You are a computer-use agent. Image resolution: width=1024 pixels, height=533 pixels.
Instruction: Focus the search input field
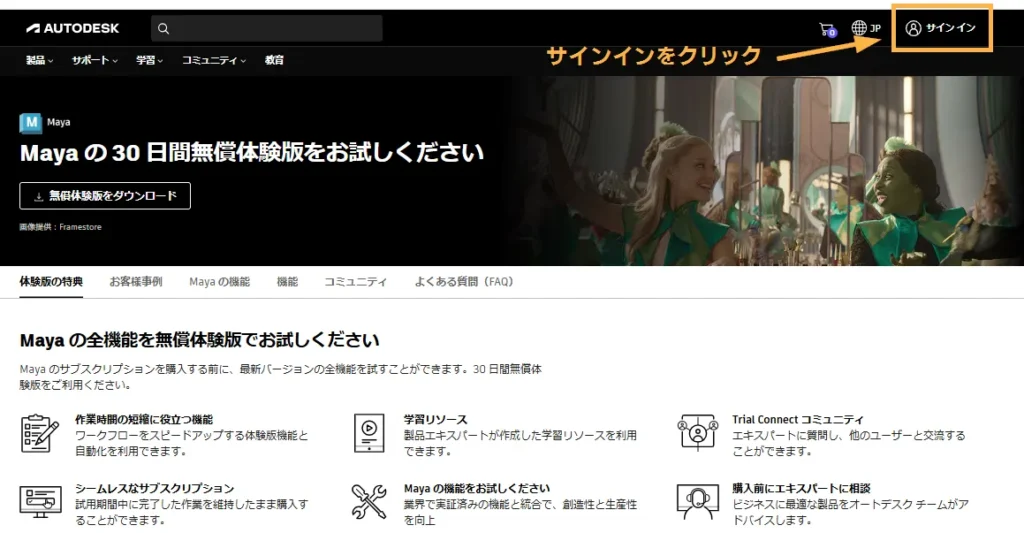tap(266, 29)
